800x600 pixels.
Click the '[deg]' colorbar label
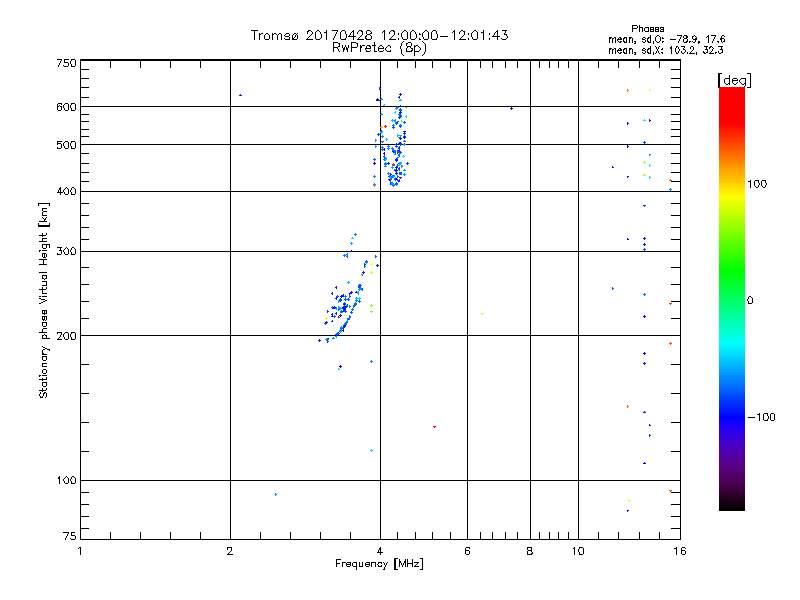734,80
